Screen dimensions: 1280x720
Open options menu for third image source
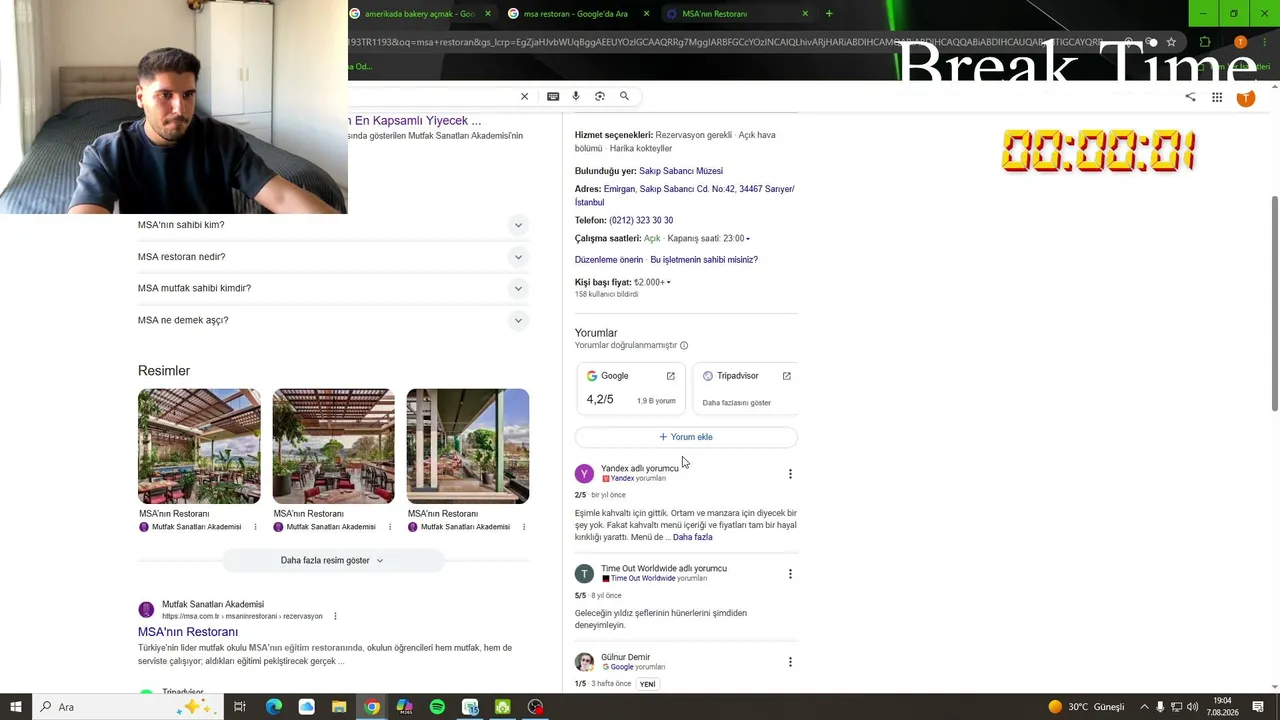coord(524,527)
